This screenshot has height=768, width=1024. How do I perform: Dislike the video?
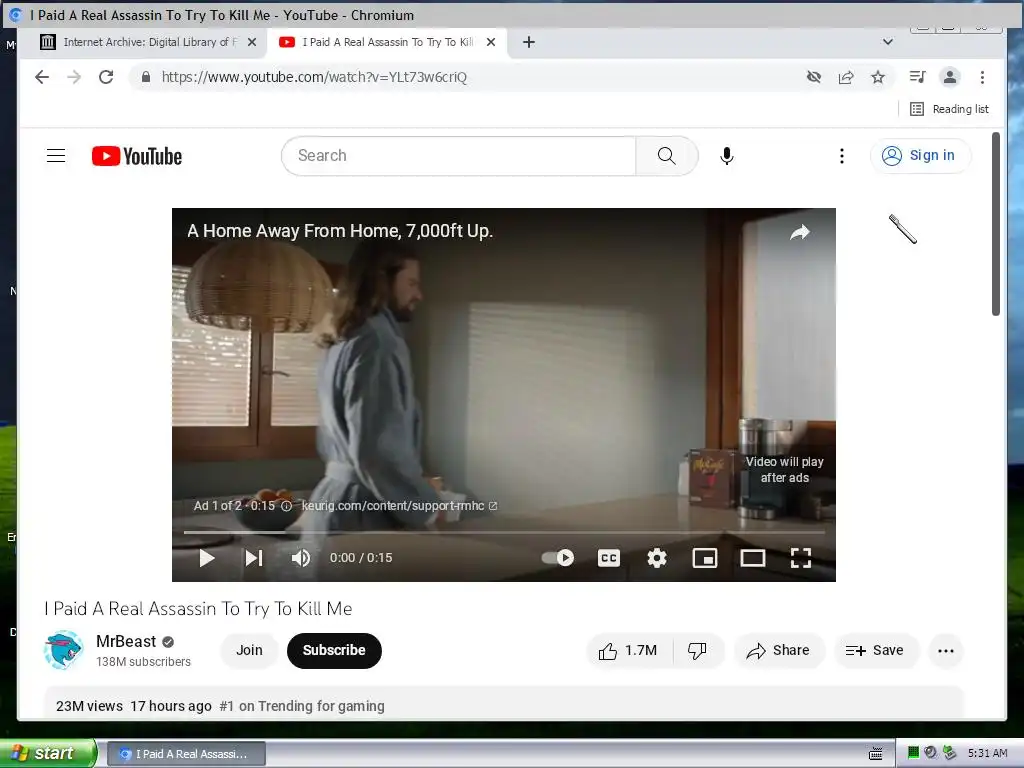point(697,650)
